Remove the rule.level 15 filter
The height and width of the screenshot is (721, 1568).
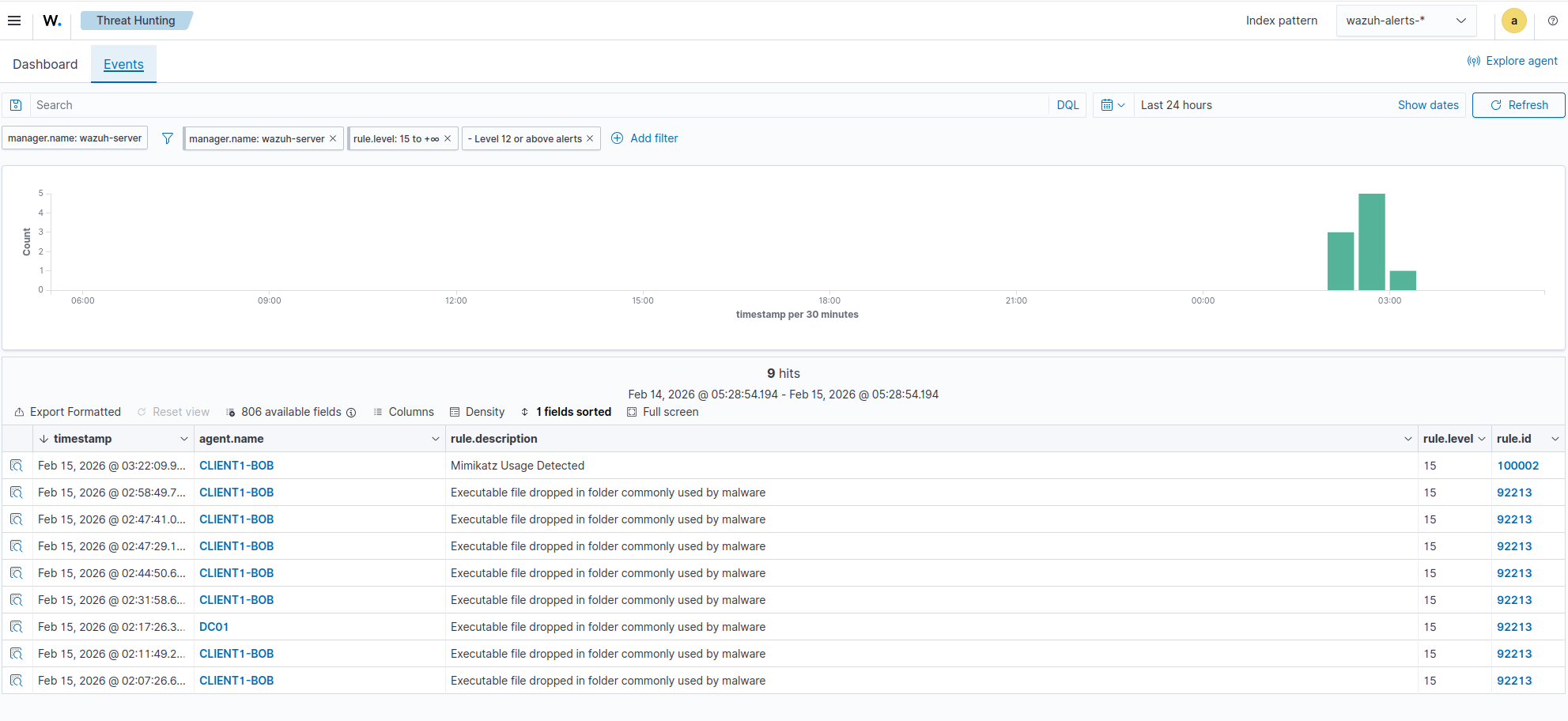448,138
